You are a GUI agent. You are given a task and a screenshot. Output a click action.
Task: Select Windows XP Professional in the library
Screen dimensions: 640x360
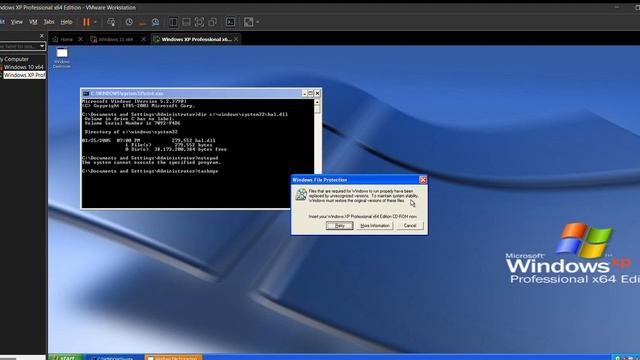[x=24, y=75]
